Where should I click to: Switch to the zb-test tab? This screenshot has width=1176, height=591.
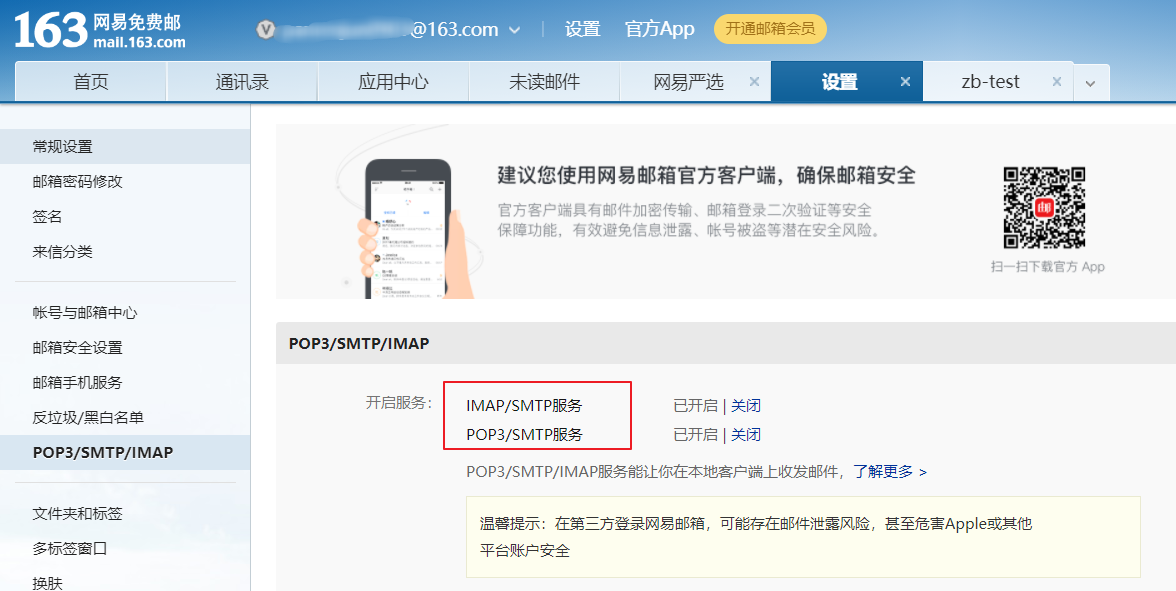pos(990,82)
